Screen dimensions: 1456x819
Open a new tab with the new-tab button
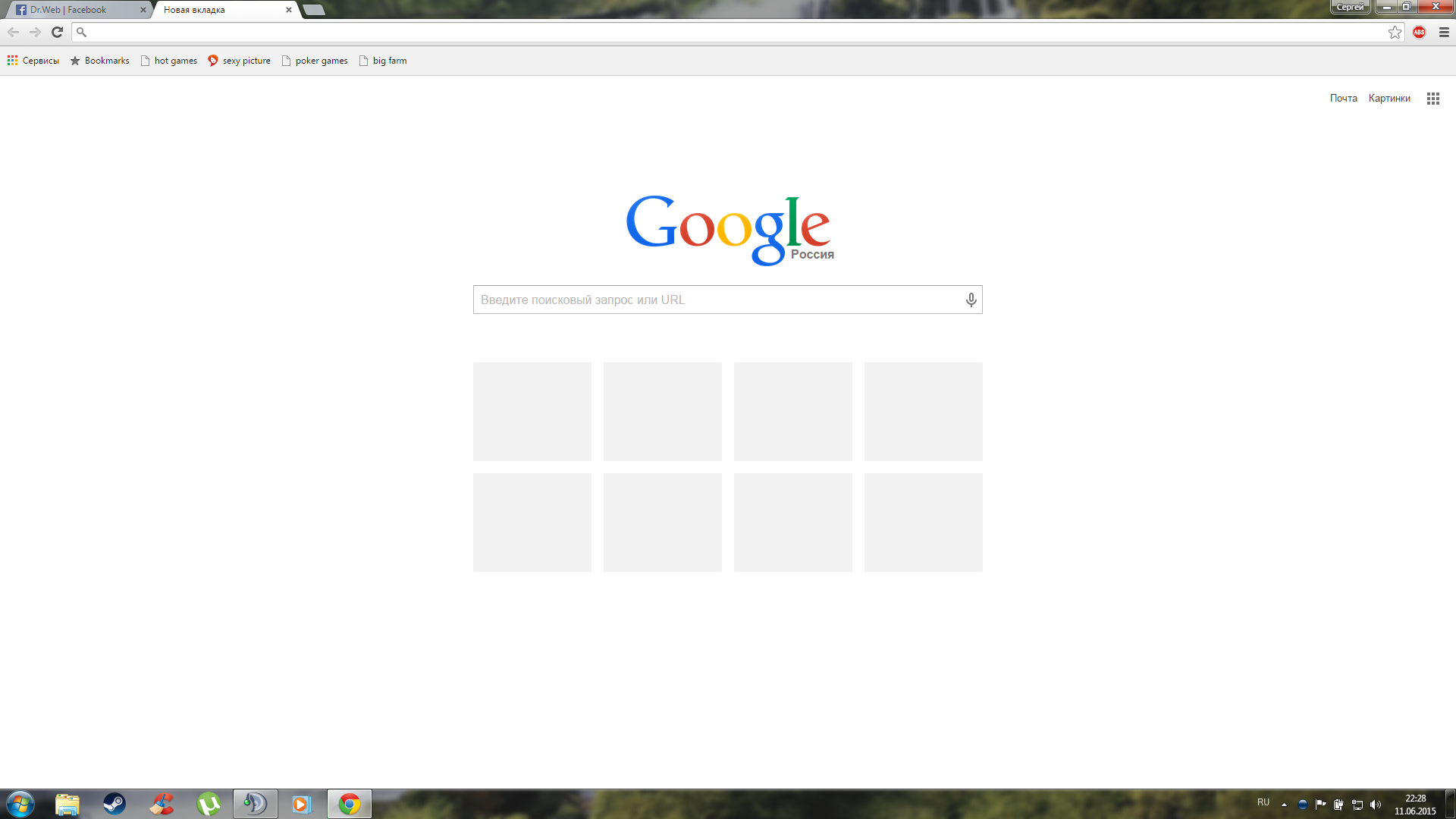313,10
